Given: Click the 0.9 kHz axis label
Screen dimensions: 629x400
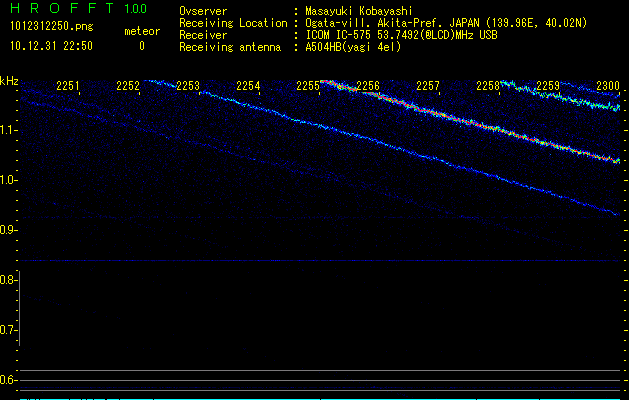Looking at the screenshot, I should (8, 230).
